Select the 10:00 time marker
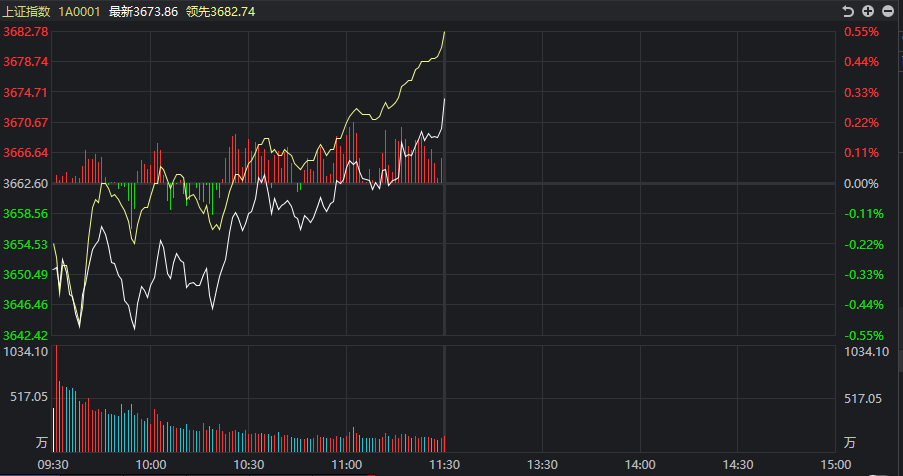The height and width of the screenshot is (476, 903). (x=151, y=465)
